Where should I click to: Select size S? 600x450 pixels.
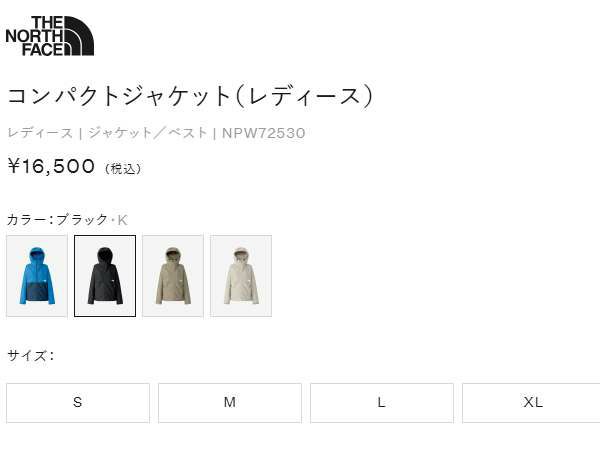pyautogui.click(x=78, y=403)
